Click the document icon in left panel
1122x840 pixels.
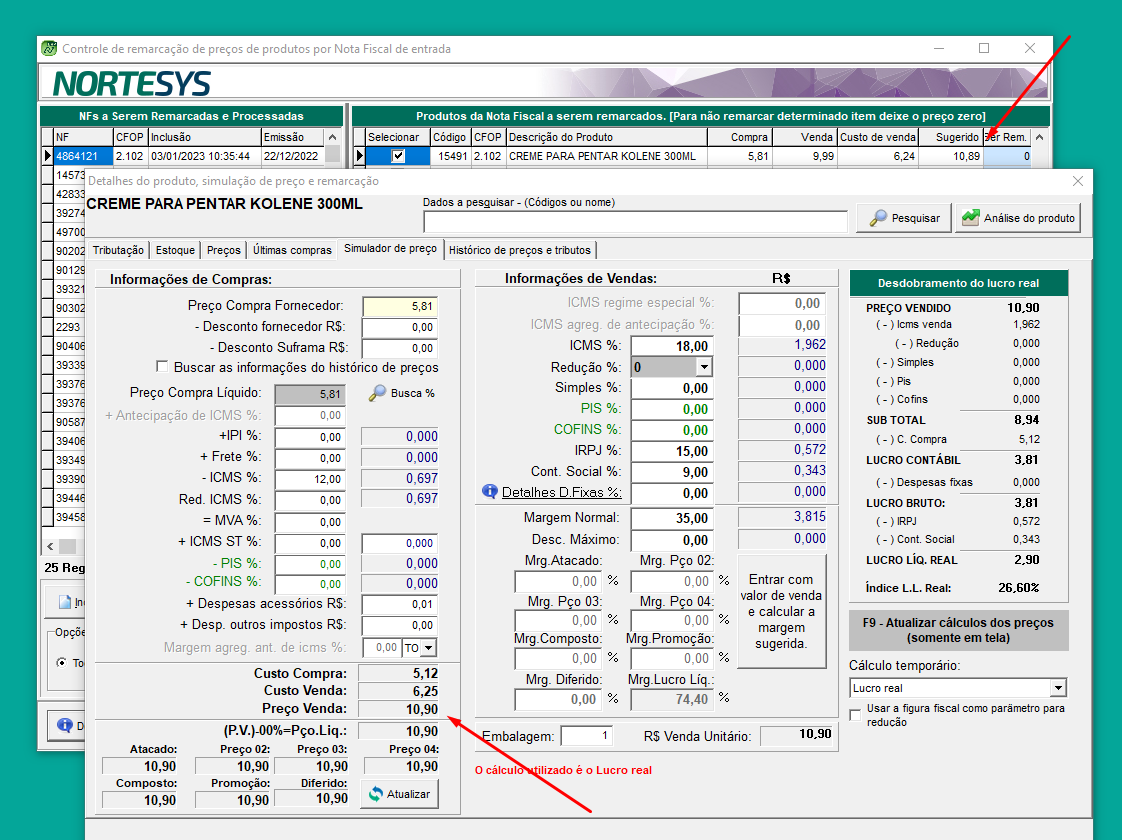click(x=65, y=602)
